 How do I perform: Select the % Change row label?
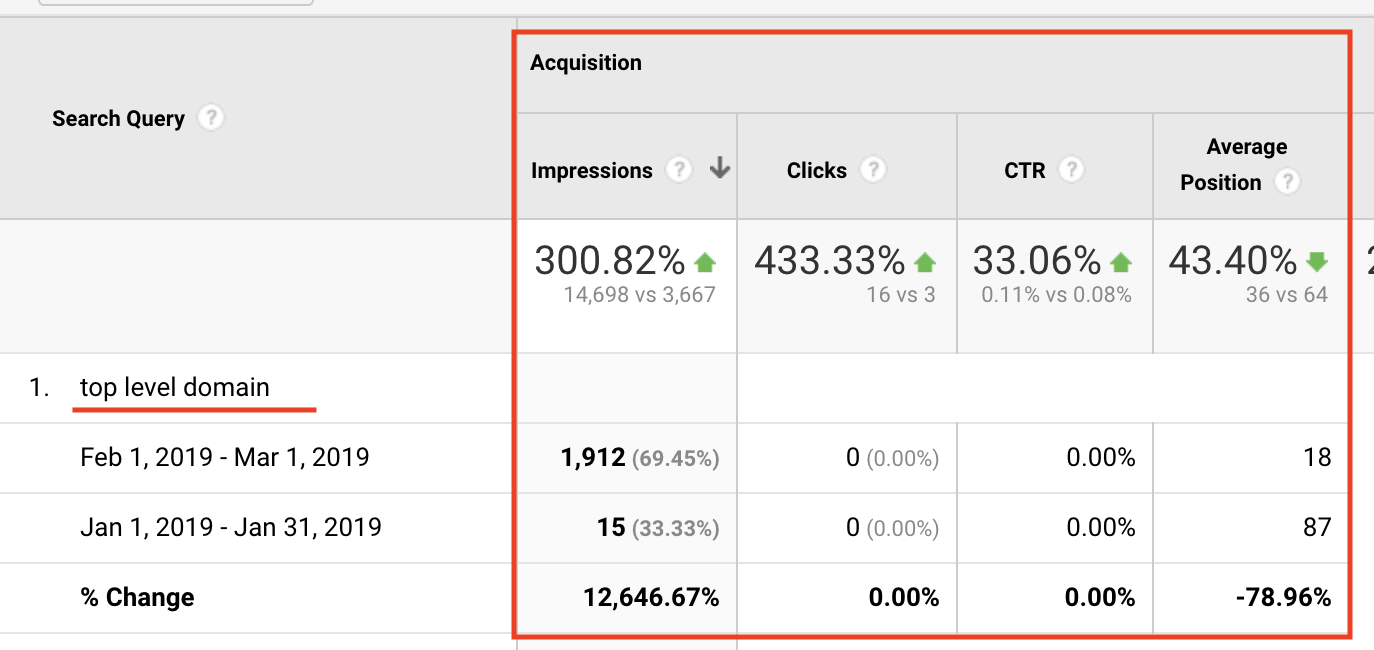[137, 597]
